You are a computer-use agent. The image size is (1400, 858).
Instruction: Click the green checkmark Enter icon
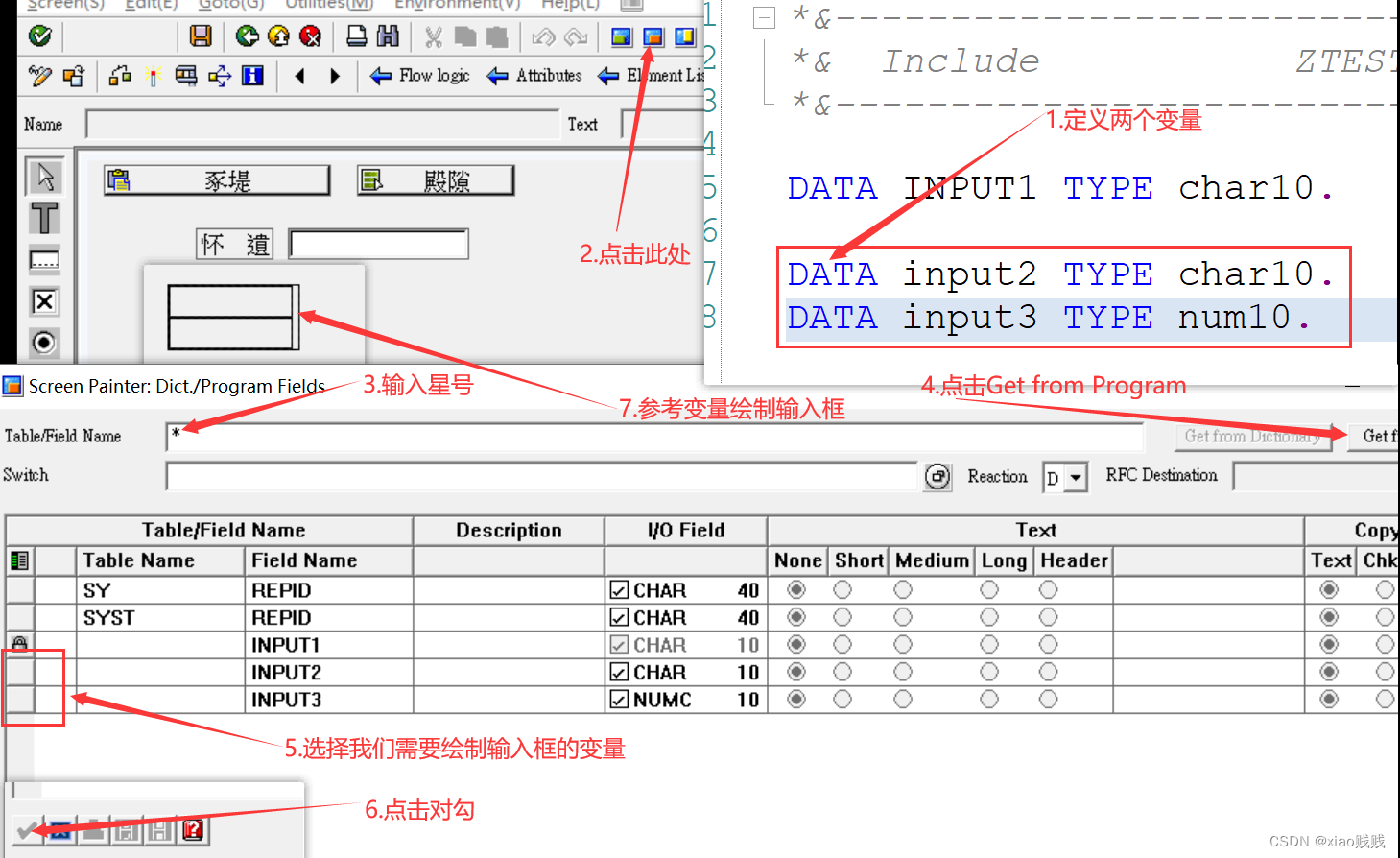[x=40, y=36]
